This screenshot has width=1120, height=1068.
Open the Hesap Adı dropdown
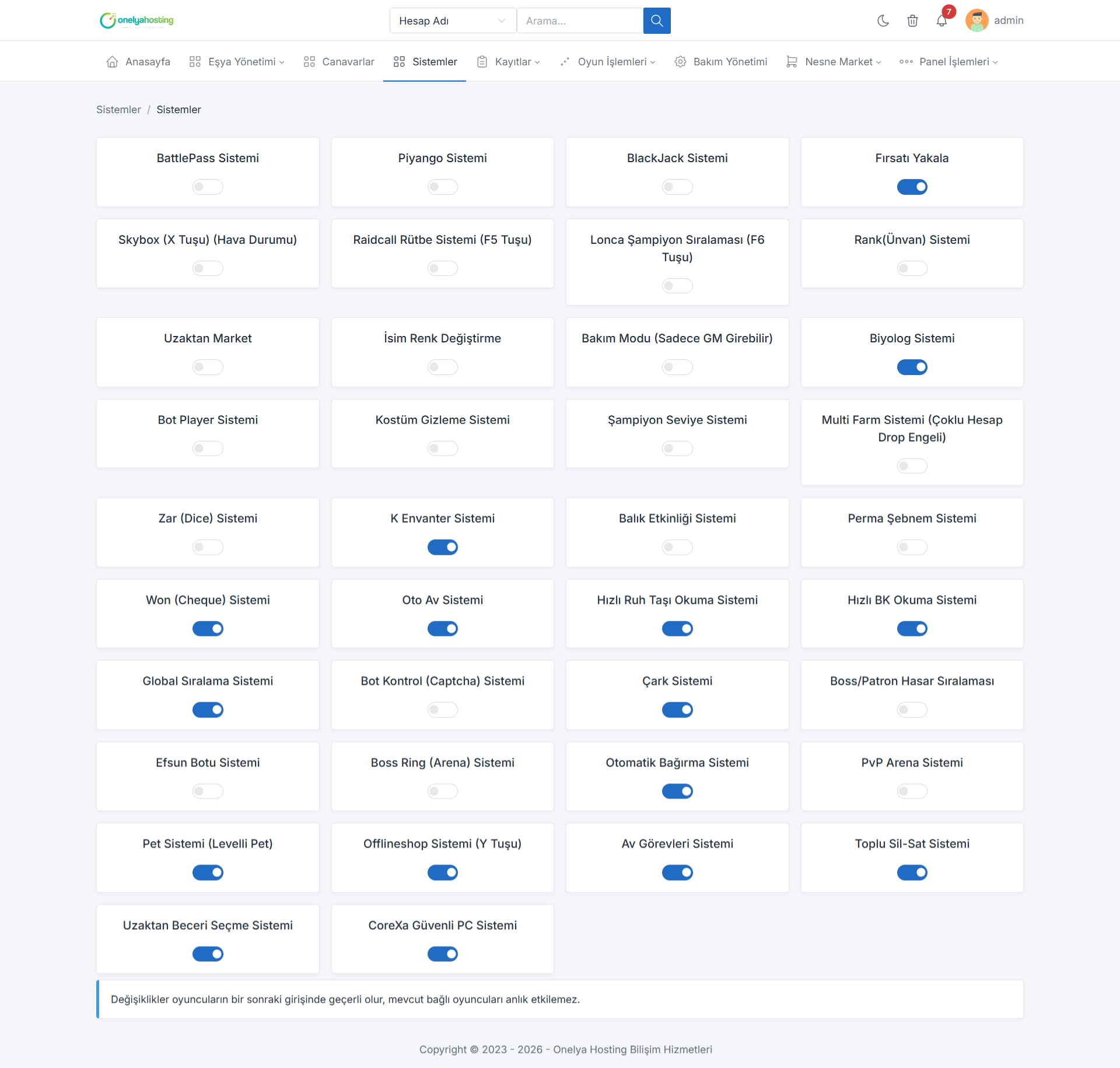pos(453,20)
